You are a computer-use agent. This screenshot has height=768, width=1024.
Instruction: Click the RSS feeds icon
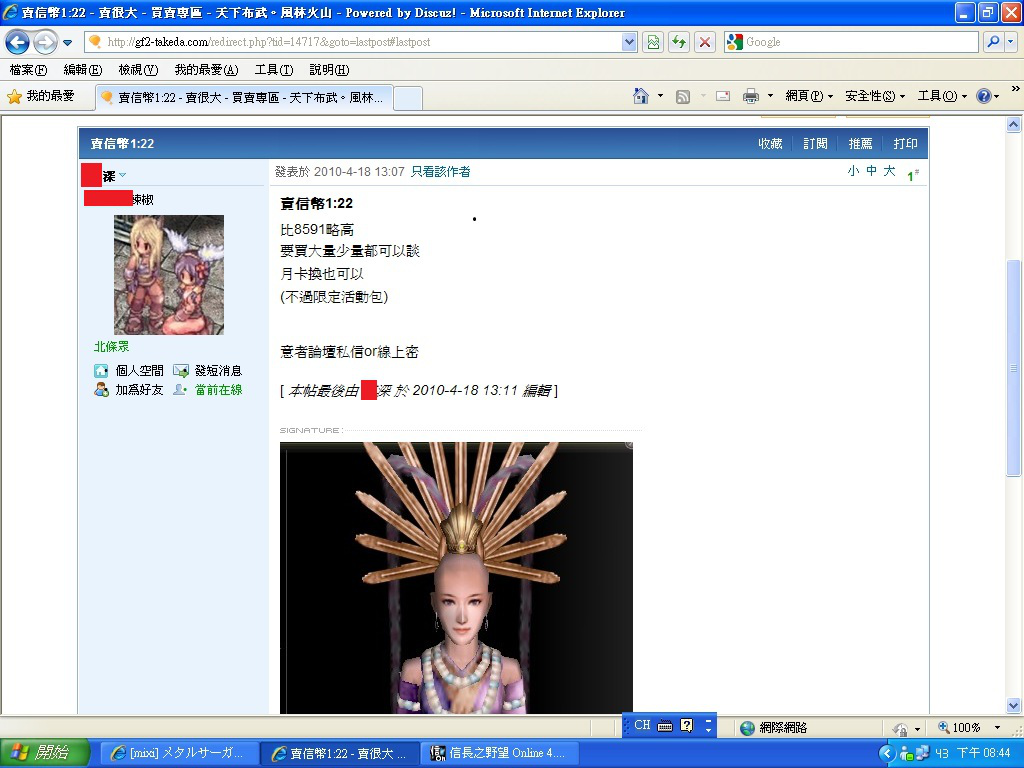pyautogui.click(x=682, y=97)
